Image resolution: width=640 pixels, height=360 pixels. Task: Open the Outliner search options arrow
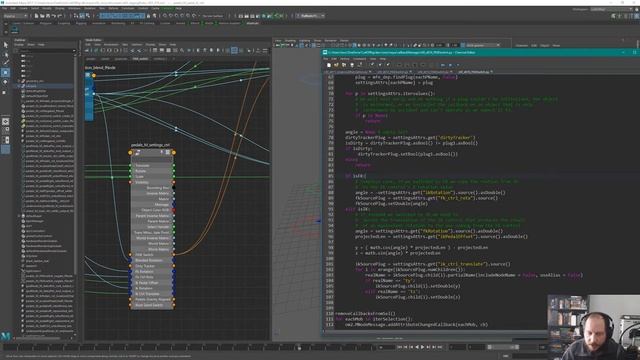click(74, 51)
